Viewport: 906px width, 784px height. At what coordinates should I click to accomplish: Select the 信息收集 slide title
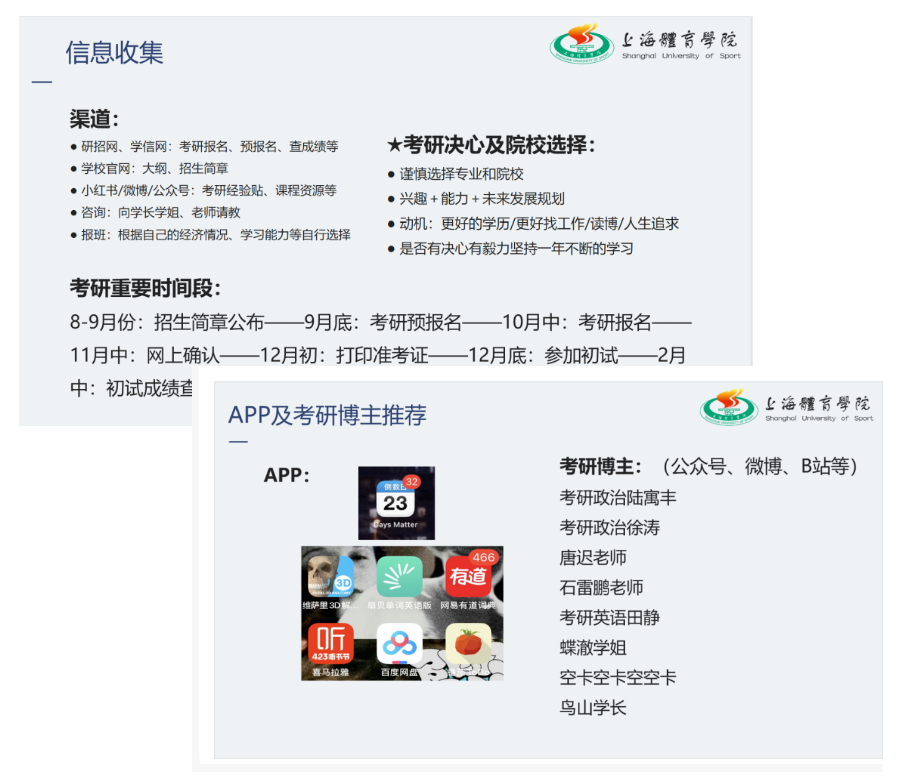point(114,52)
